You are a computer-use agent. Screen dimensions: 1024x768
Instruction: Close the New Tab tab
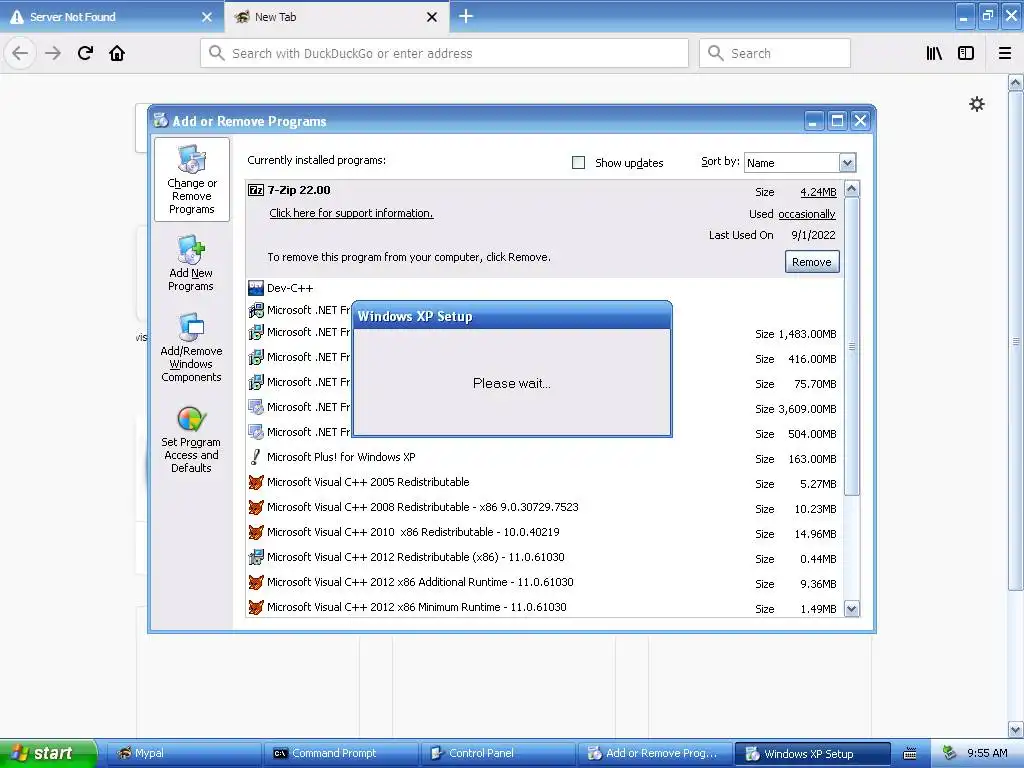tap(432, 17)
